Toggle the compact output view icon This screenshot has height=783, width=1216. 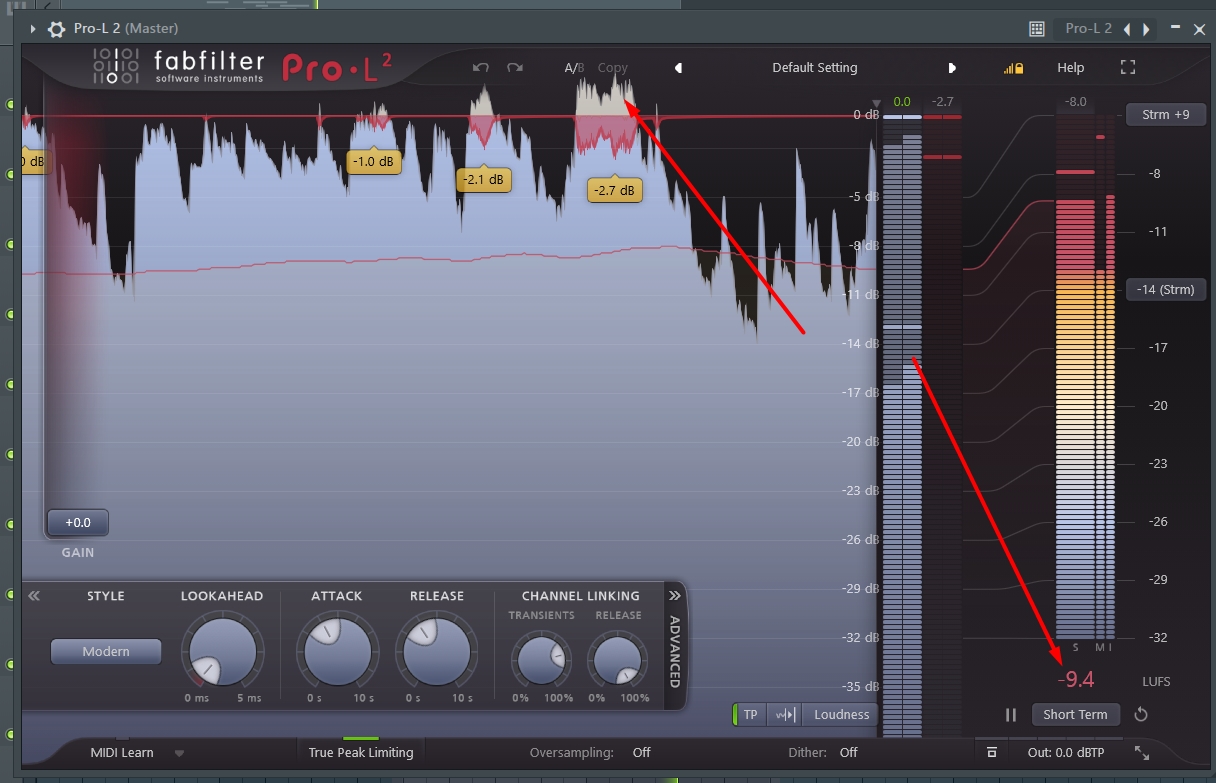coord(991,752)
